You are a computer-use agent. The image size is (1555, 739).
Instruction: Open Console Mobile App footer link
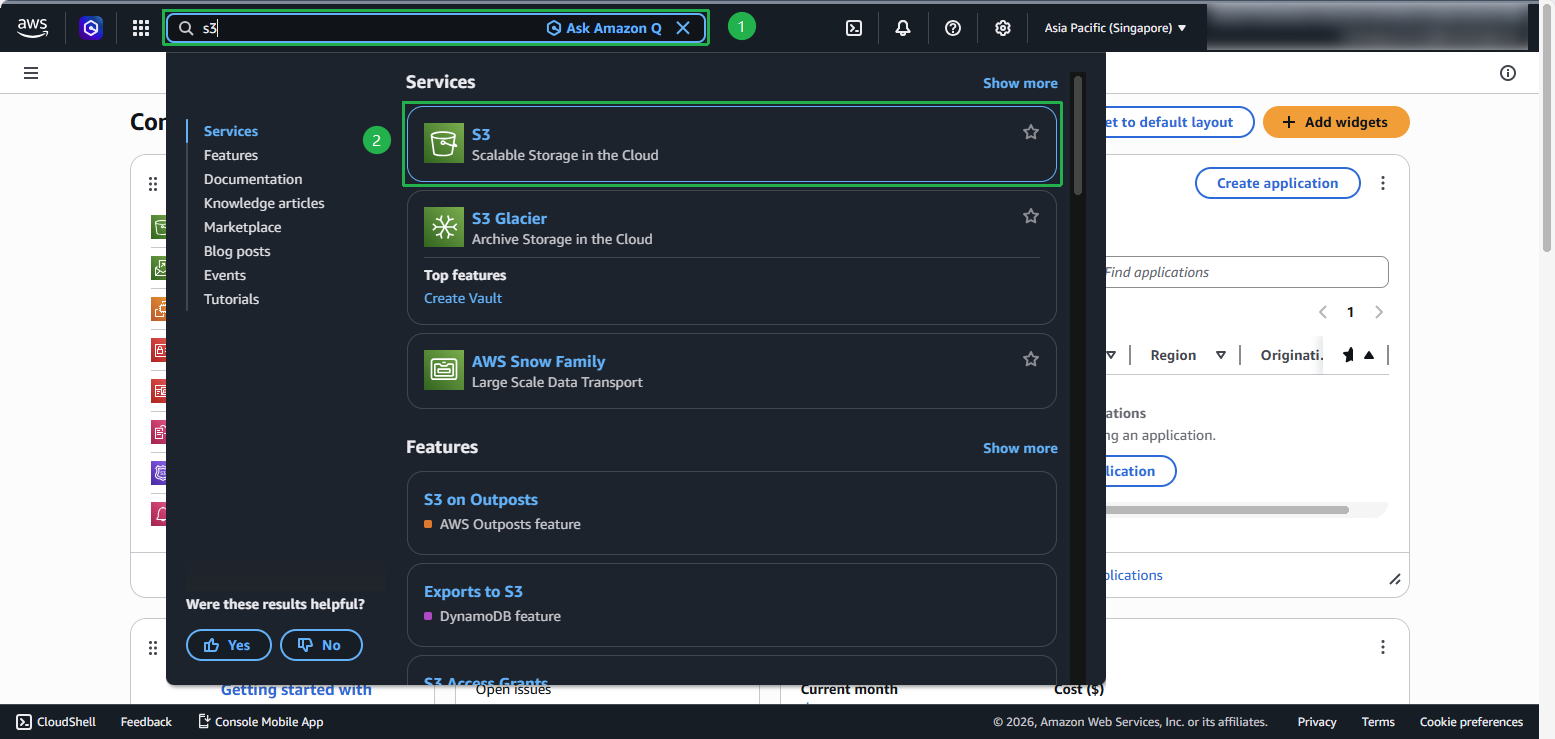coord(260,722)
